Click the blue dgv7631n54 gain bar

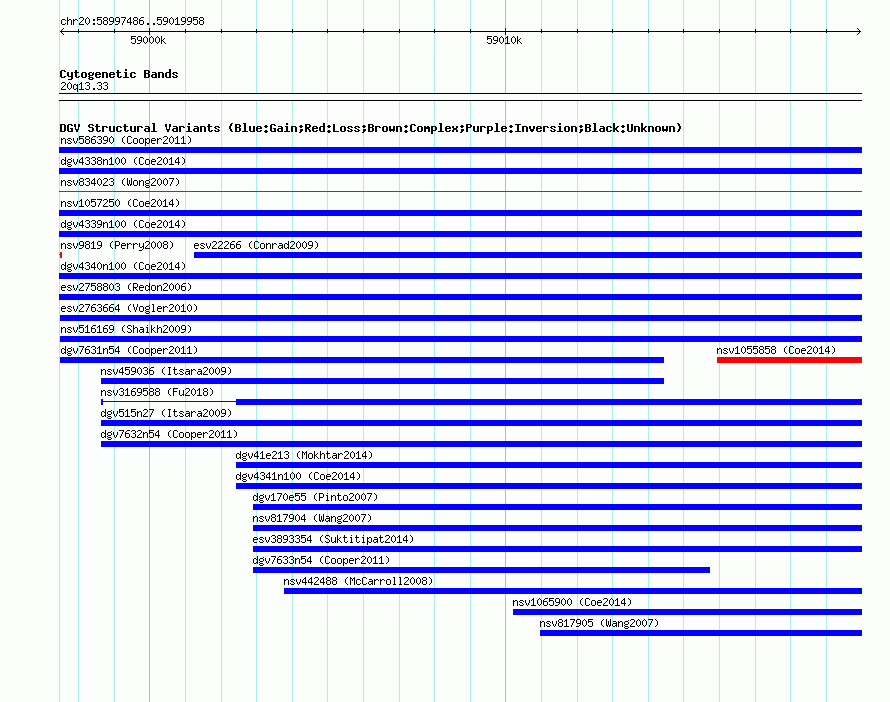click(x=362, y=360)
